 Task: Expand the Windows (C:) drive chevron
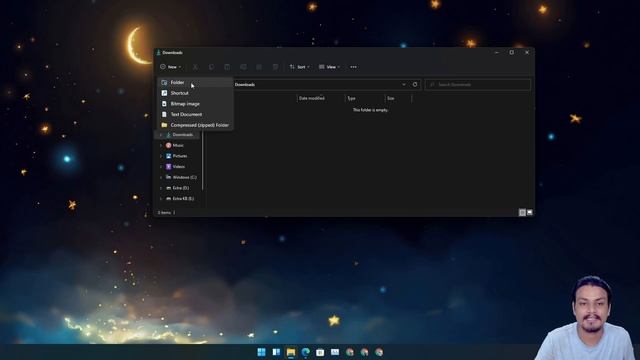pyautogui.click(x=161, y=178)
